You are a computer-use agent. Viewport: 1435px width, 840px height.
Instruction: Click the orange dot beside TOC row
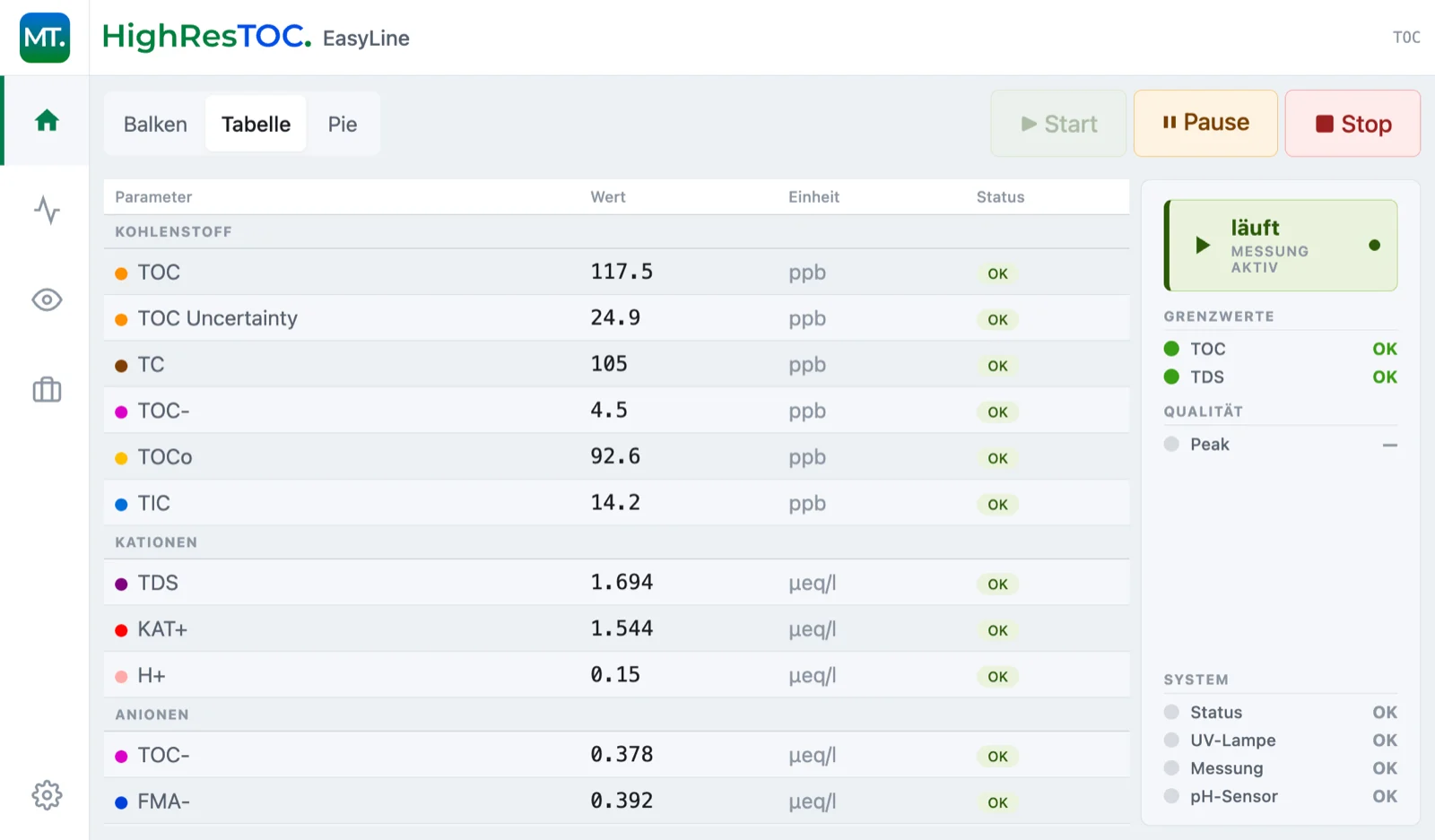coord(121,273)
